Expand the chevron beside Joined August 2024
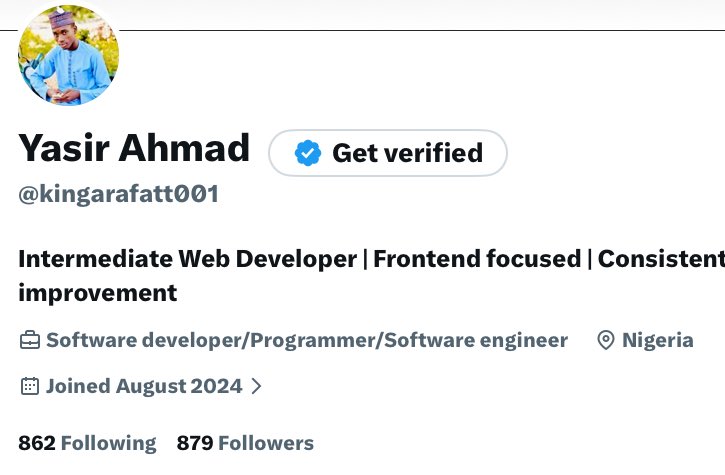725x475 pixels. point(256,386)
